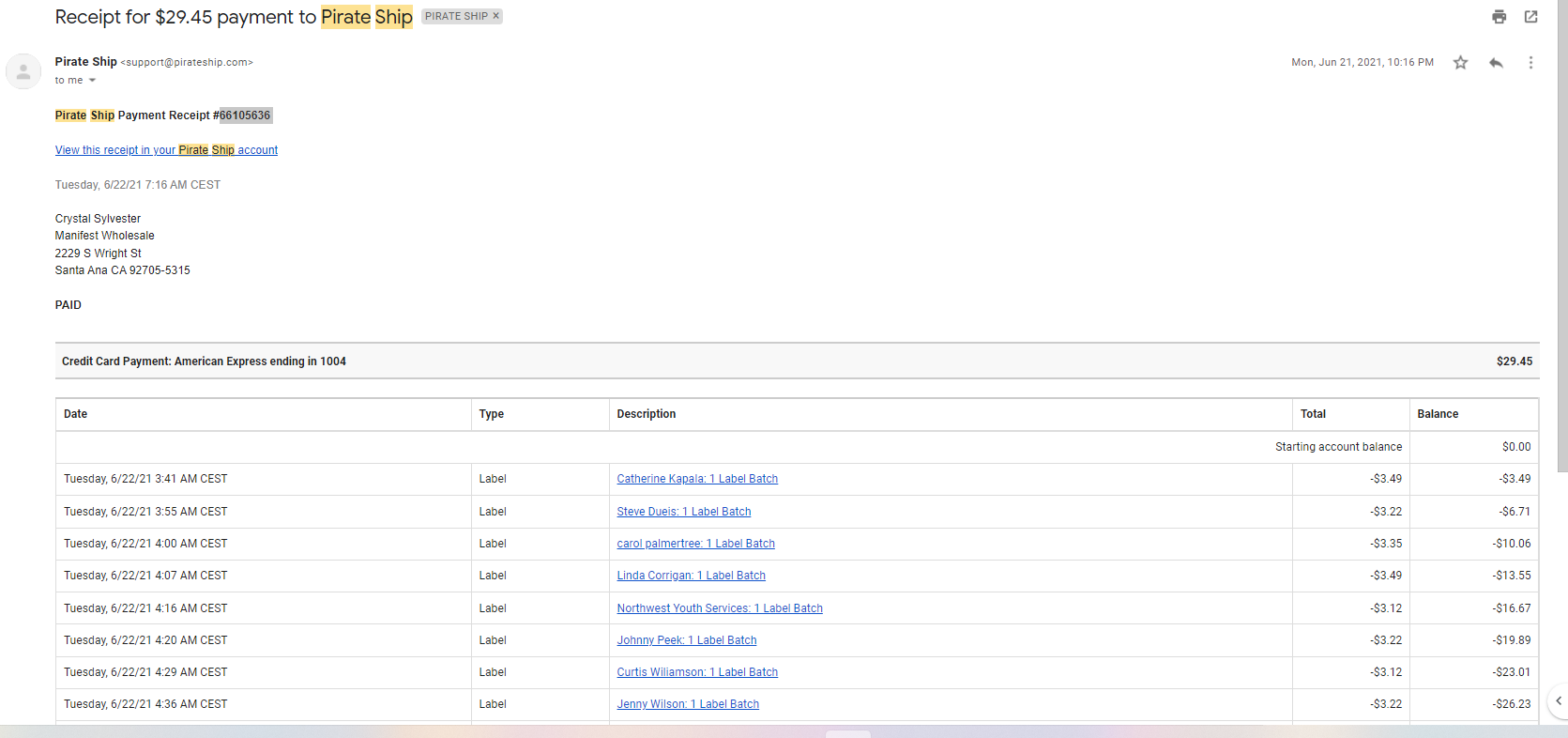Open Northwest Youth Services: 1 Label Batch link
The height and width of the screenshot is (738, 1568).
click(x=720, y=608)
